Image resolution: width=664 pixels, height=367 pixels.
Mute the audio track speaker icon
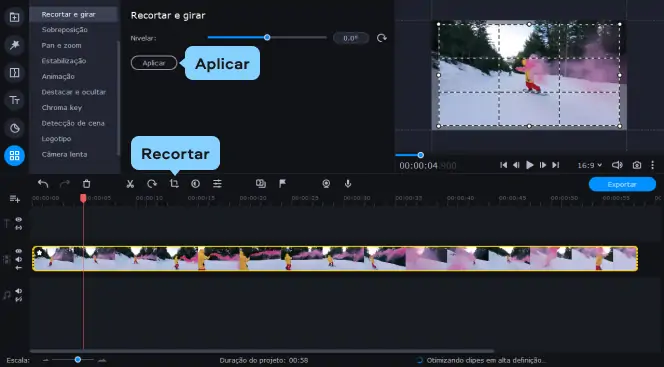click(19, 291)
